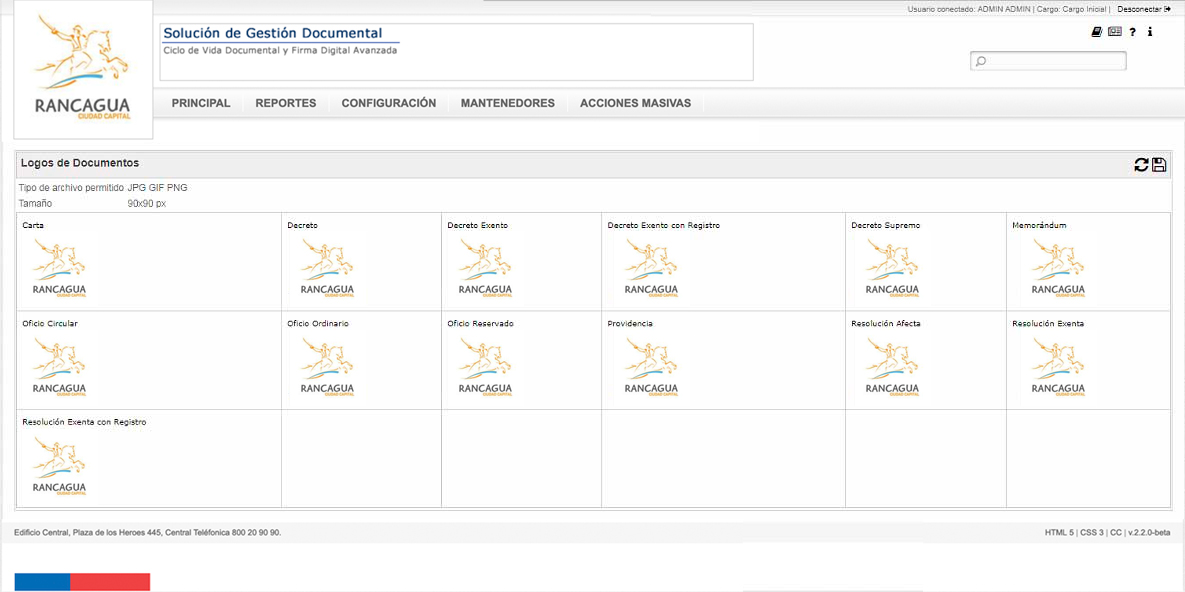The image size is (1185, 592).
Task: Show info using the letter i icon
Action: [x=1149, y=33]
